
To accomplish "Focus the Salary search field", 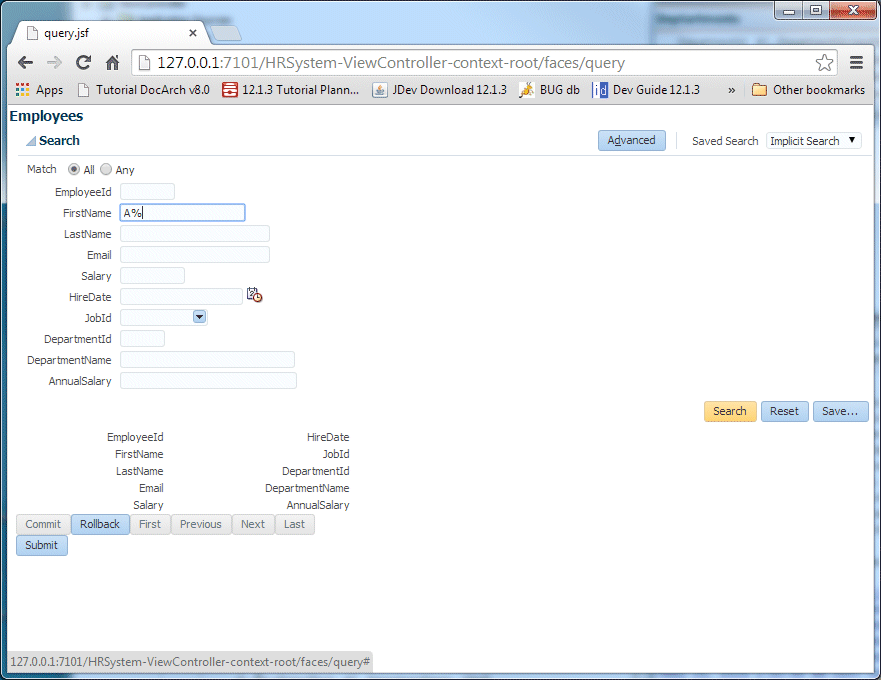I will pos(152,275).
